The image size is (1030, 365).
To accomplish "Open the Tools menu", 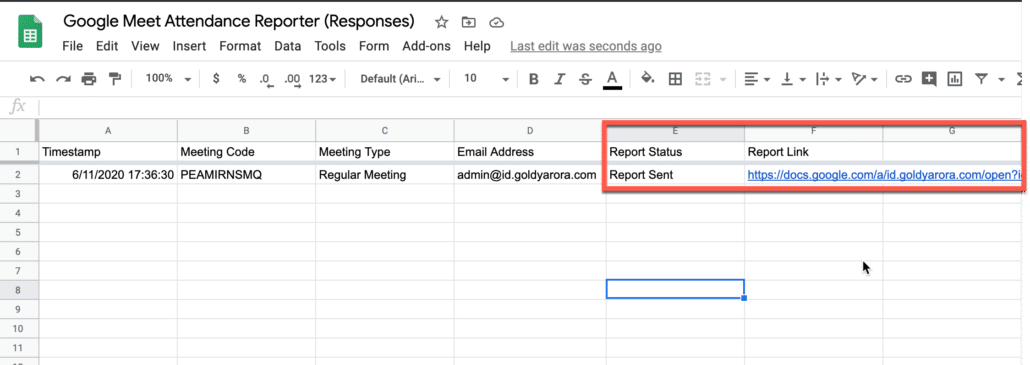I will click(330, 46).
